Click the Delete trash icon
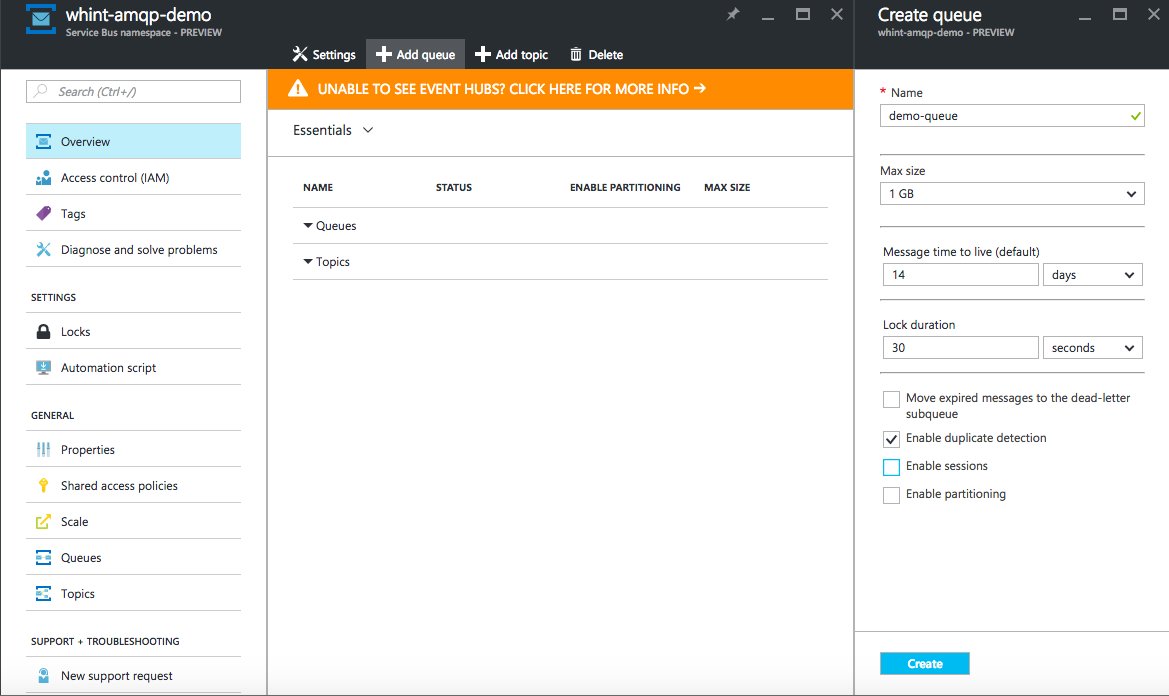 575,54
